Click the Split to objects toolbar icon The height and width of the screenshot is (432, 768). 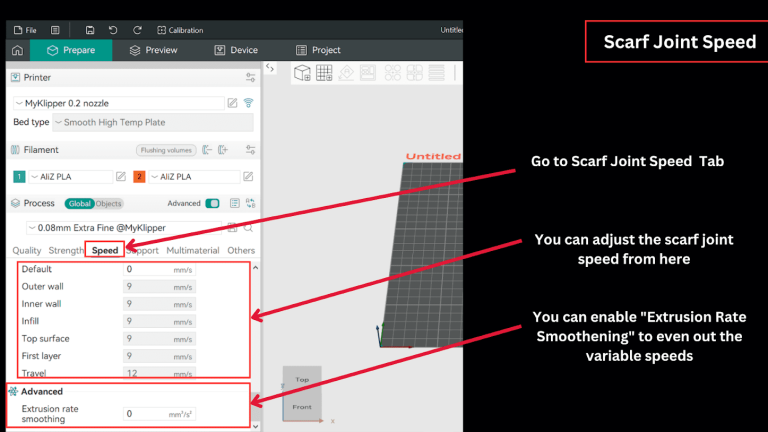click(393, 73)
